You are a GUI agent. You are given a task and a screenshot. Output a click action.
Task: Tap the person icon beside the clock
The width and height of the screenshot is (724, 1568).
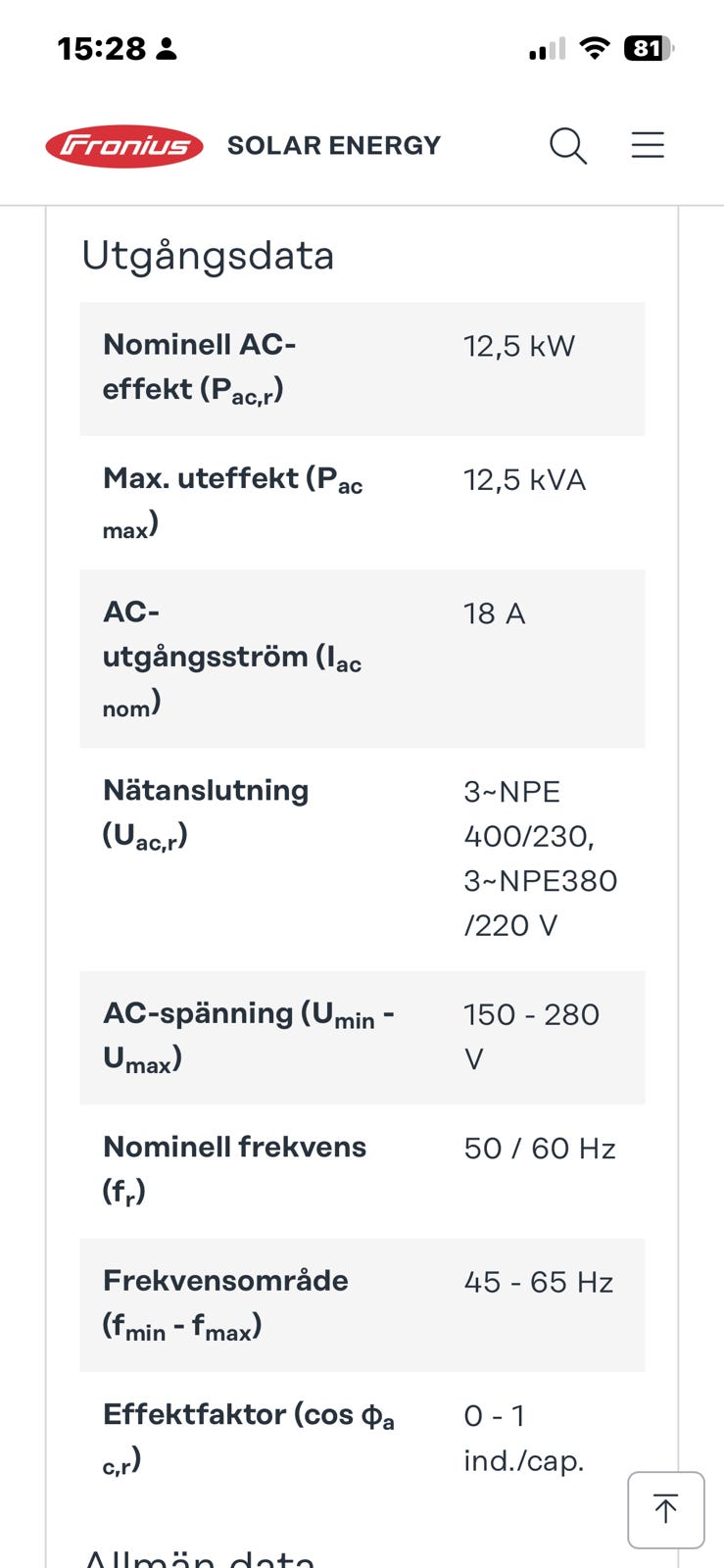167,48
